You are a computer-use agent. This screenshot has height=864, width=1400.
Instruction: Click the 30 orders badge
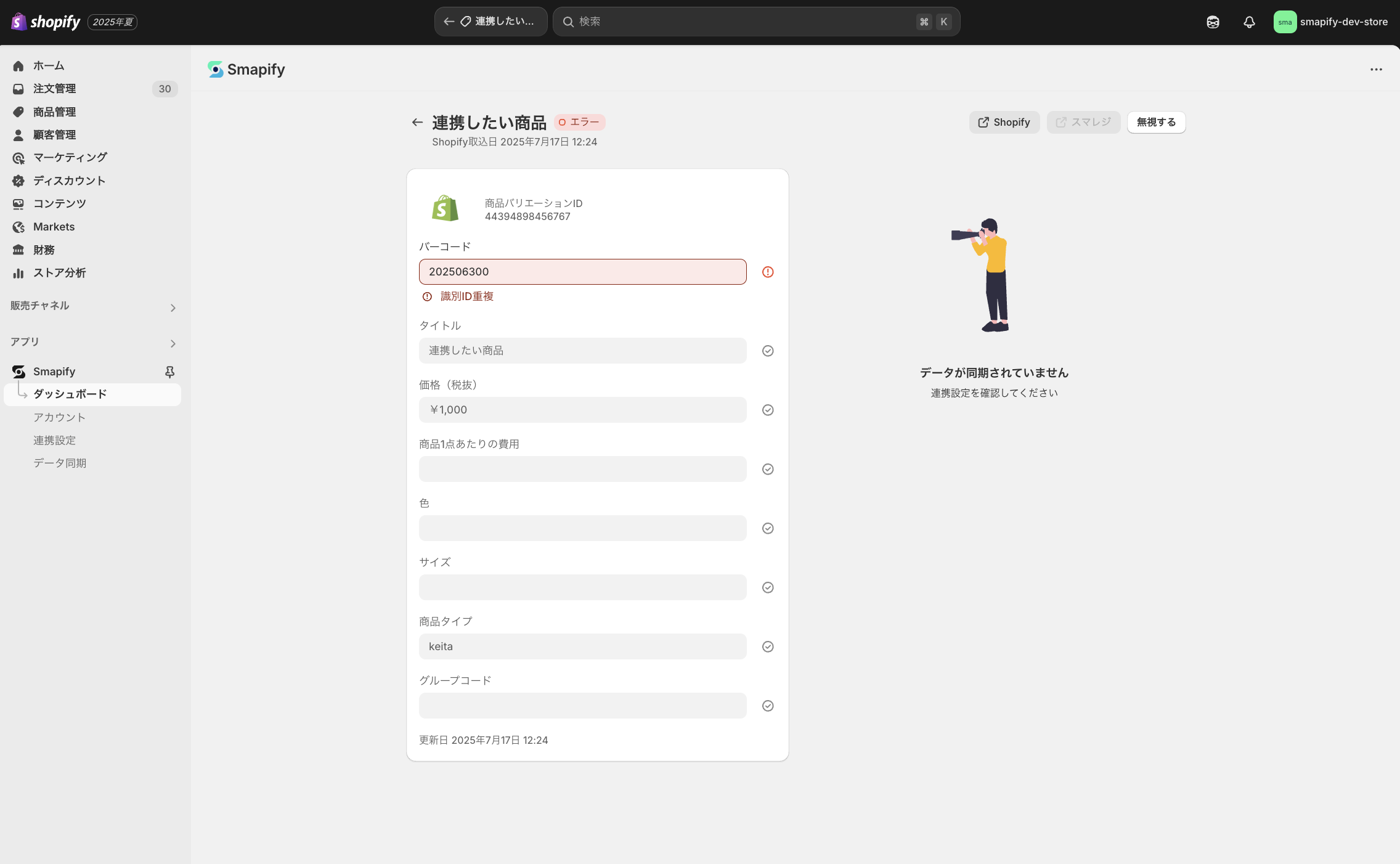(165, 89)
